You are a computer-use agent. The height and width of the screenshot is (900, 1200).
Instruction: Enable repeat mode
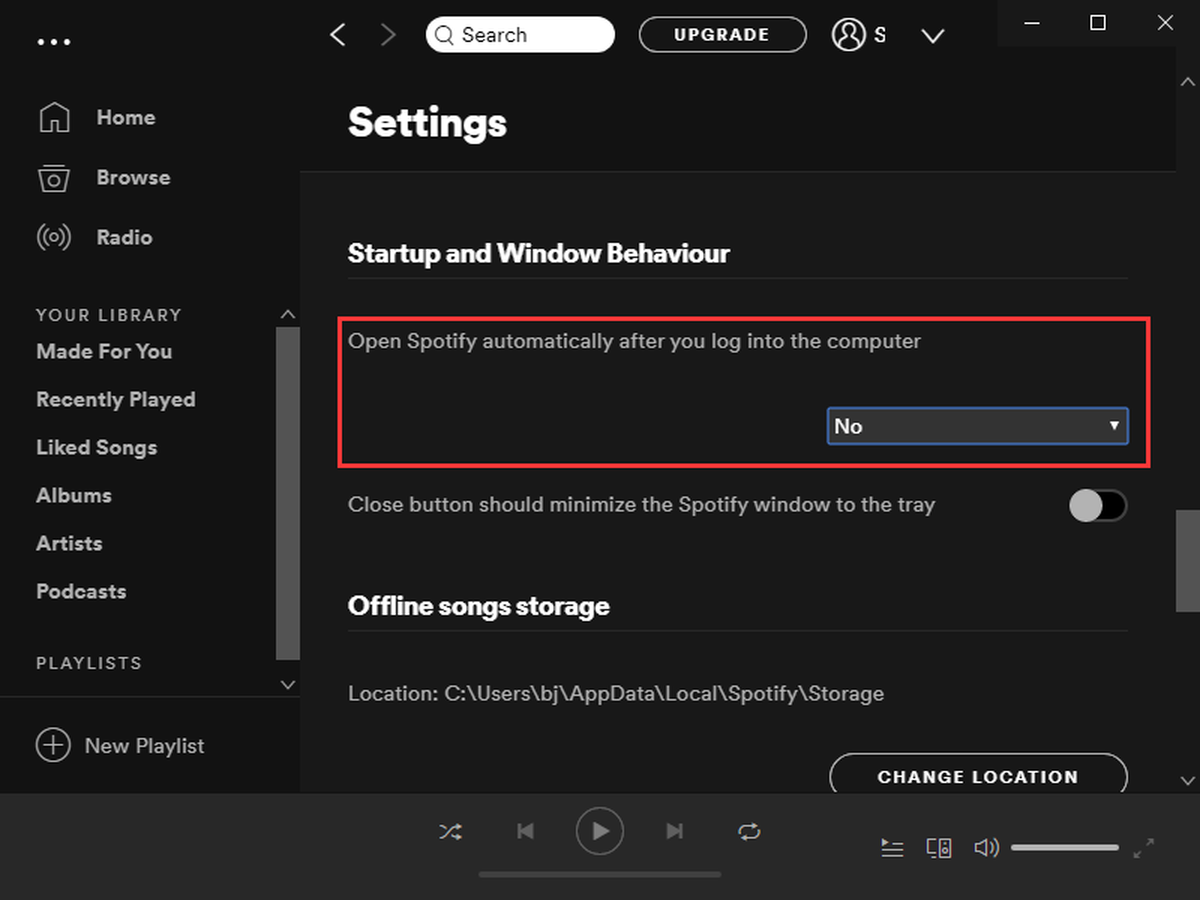[x=749, y=831]
